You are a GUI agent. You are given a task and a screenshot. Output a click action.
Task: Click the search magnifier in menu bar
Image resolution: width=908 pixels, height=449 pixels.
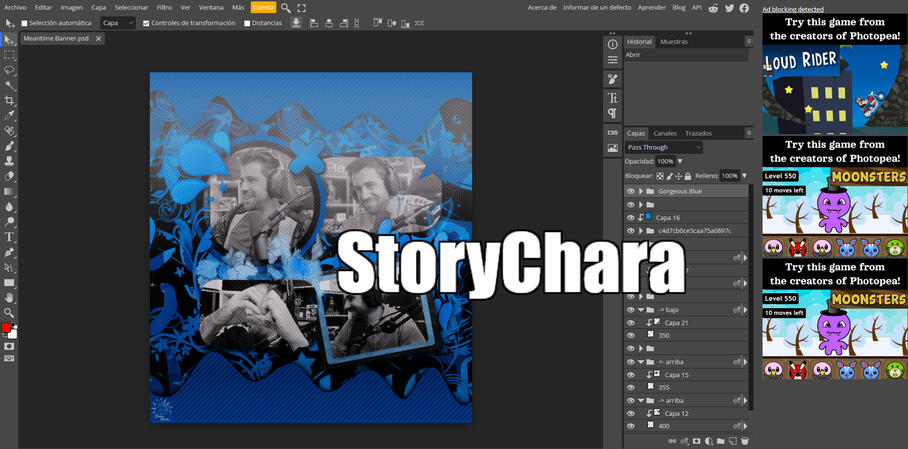pyautogui.click(x=286, y=8)
